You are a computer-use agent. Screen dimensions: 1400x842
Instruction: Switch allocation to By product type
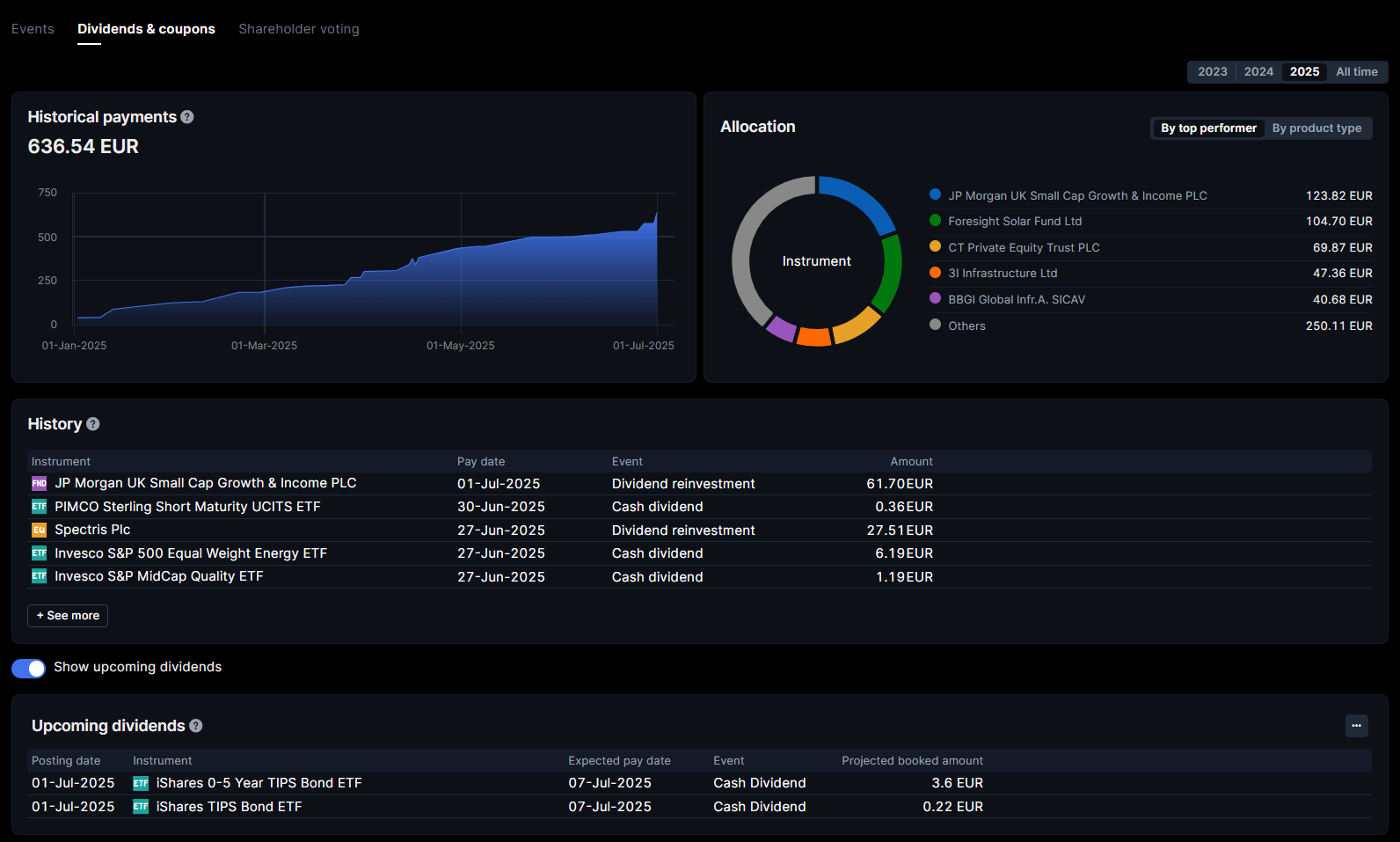pos(1316,128)
